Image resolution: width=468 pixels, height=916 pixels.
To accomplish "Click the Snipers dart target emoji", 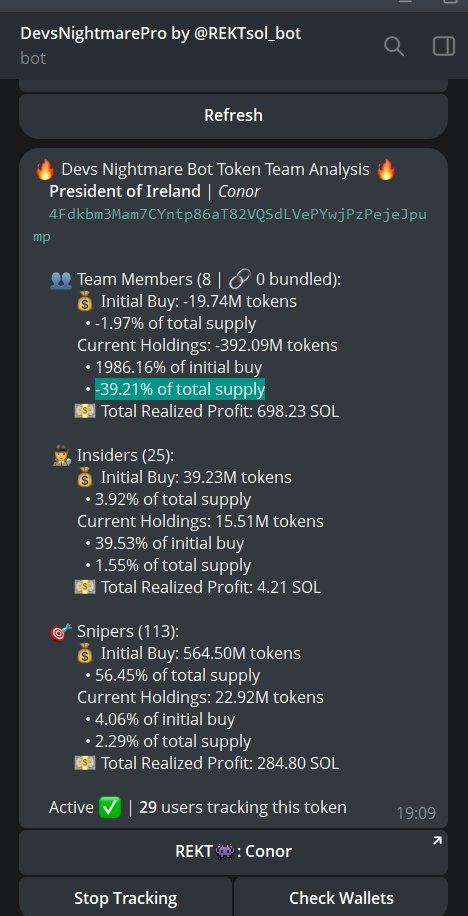I will [x=61, y=632].
